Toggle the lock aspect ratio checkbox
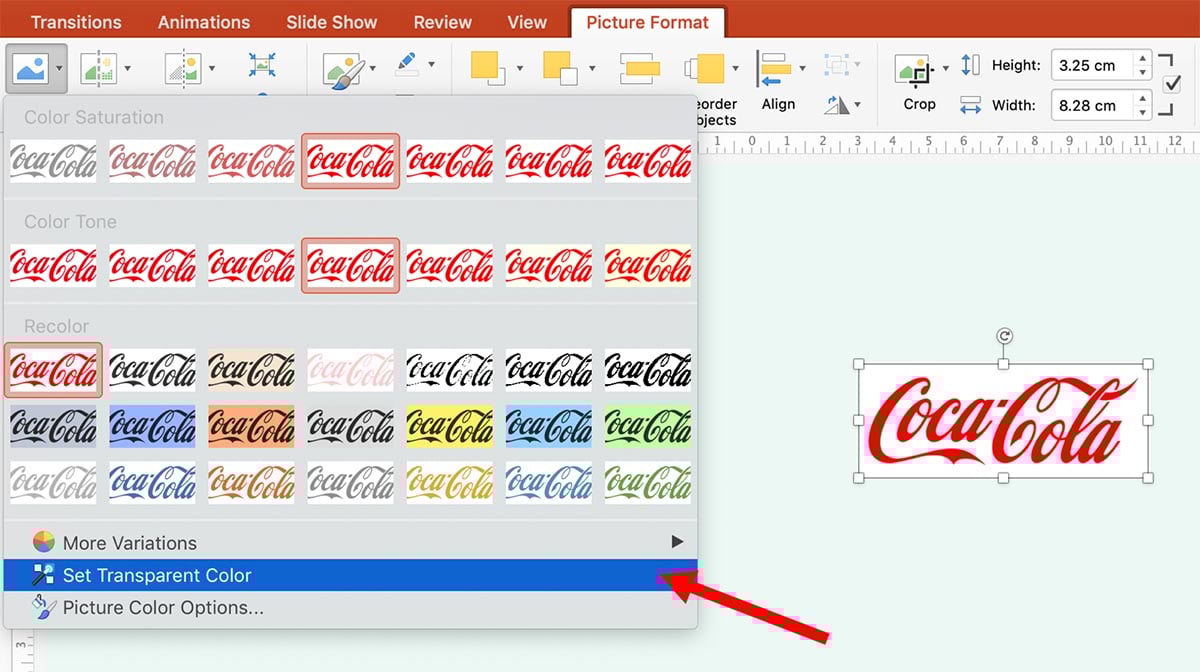The height and width of the screenshot is (672, 1200). tap(1173, 84)
